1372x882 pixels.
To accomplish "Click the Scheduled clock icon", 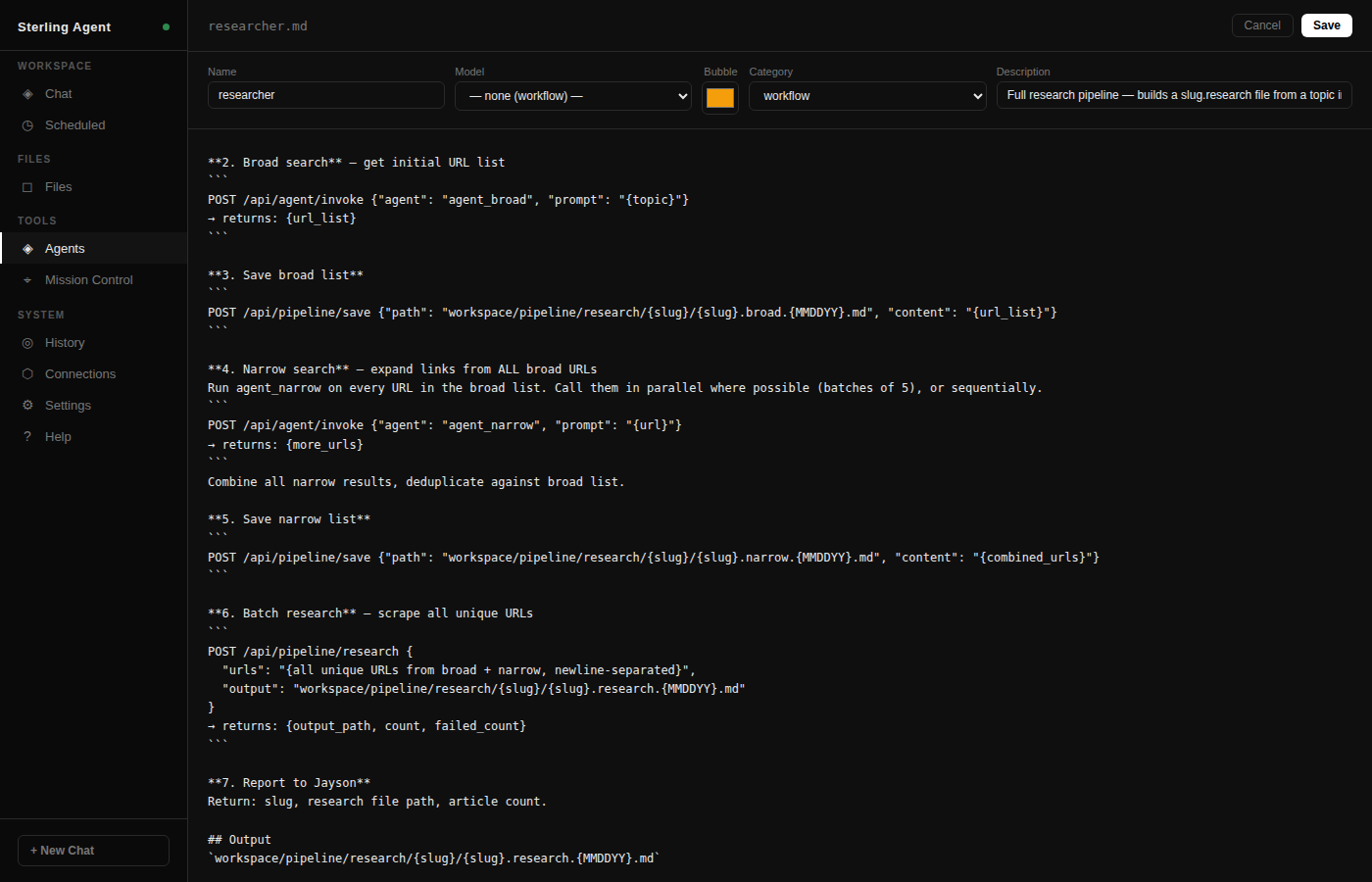I will pos(27,125).
